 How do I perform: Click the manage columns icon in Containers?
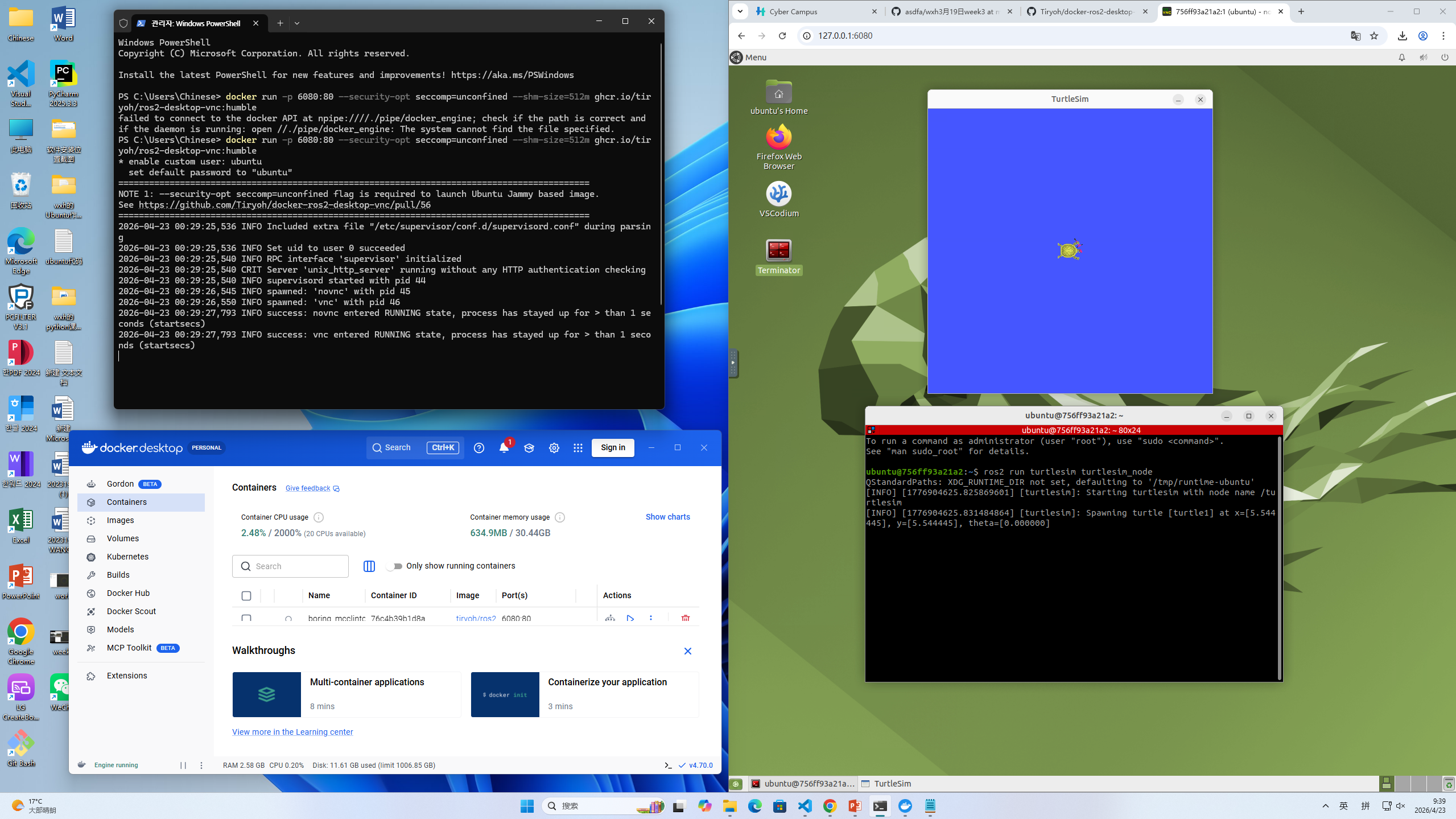click(369, 566)
